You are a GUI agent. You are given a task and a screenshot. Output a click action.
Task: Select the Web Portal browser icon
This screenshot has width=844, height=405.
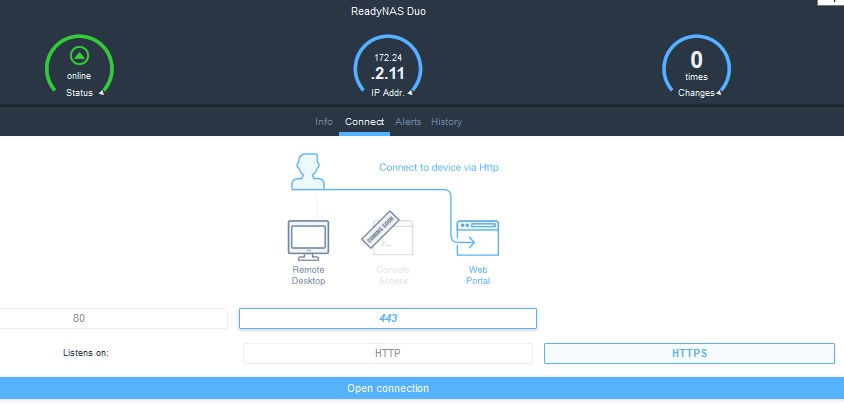point(477,238)
